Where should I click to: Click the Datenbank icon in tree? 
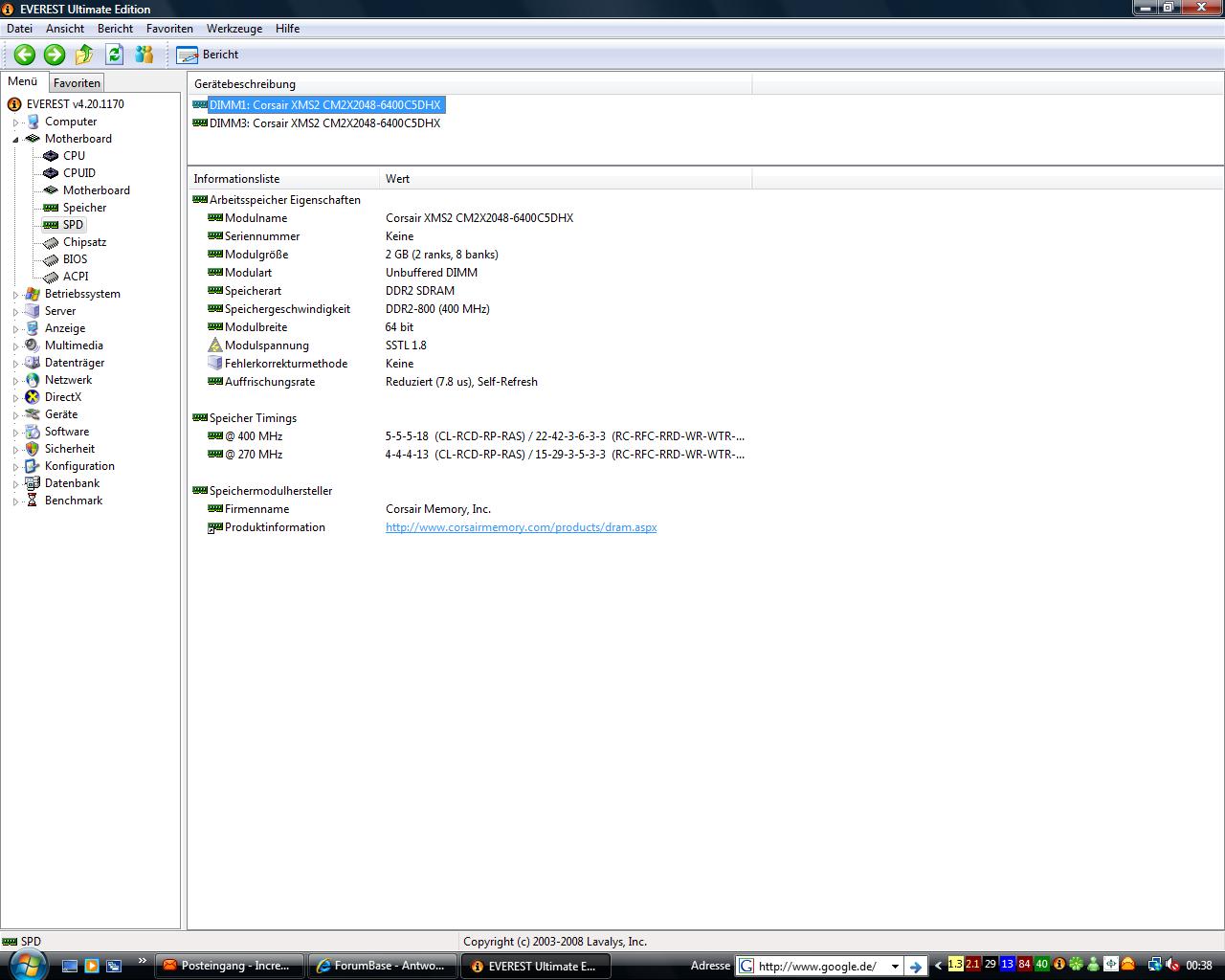33,483
